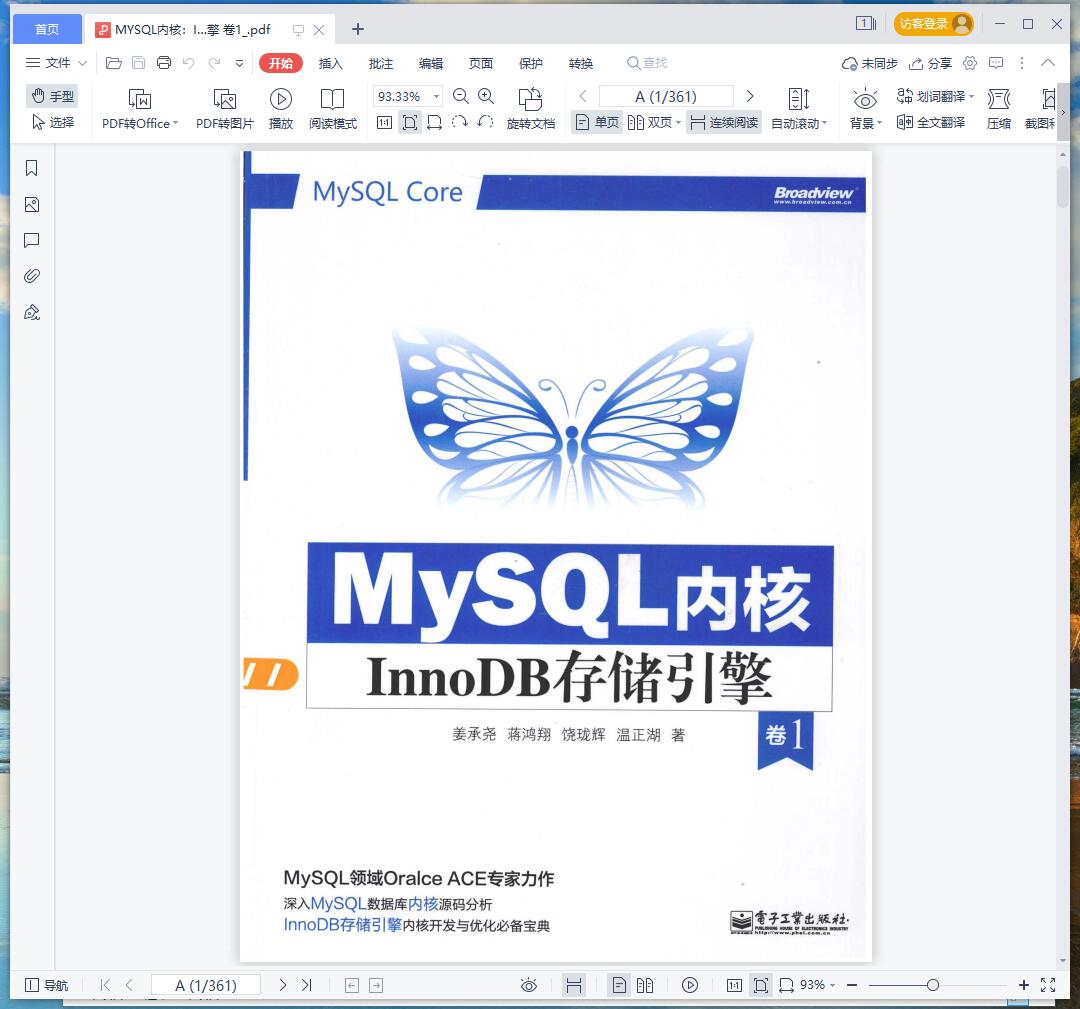
Task: Open the signature panel icon in sidebar
Action: pos(32,313)
